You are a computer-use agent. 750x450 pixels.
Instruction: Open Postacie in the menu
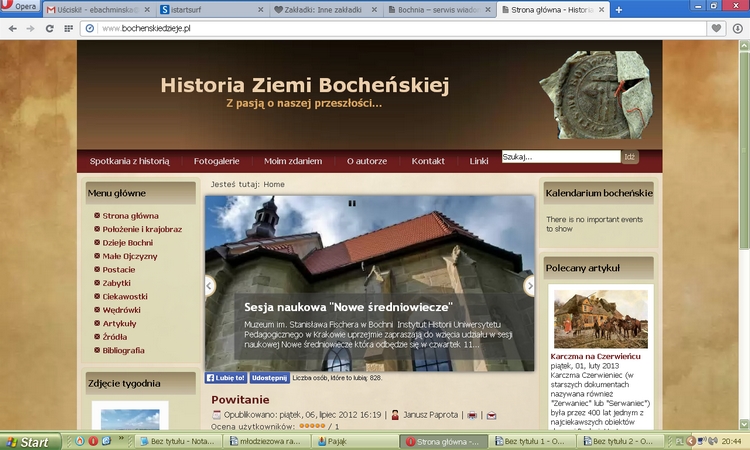coord(119,269)
